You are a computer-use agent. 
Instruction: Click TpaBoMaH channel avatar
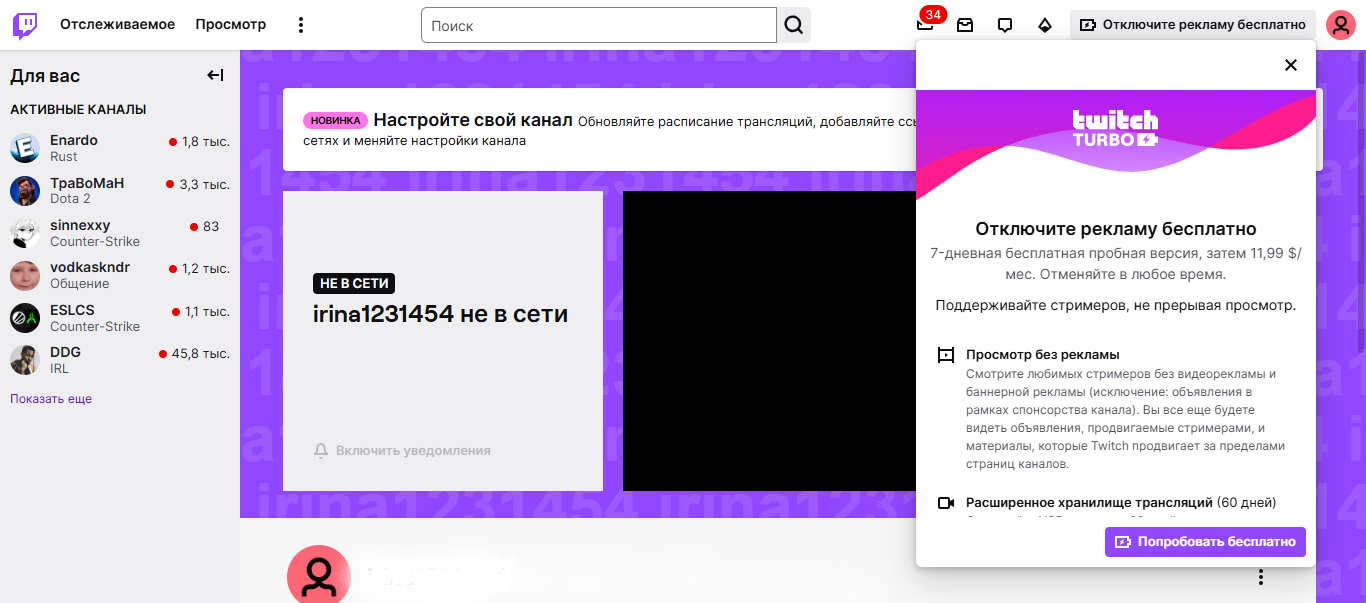click(x=25, y=191)
